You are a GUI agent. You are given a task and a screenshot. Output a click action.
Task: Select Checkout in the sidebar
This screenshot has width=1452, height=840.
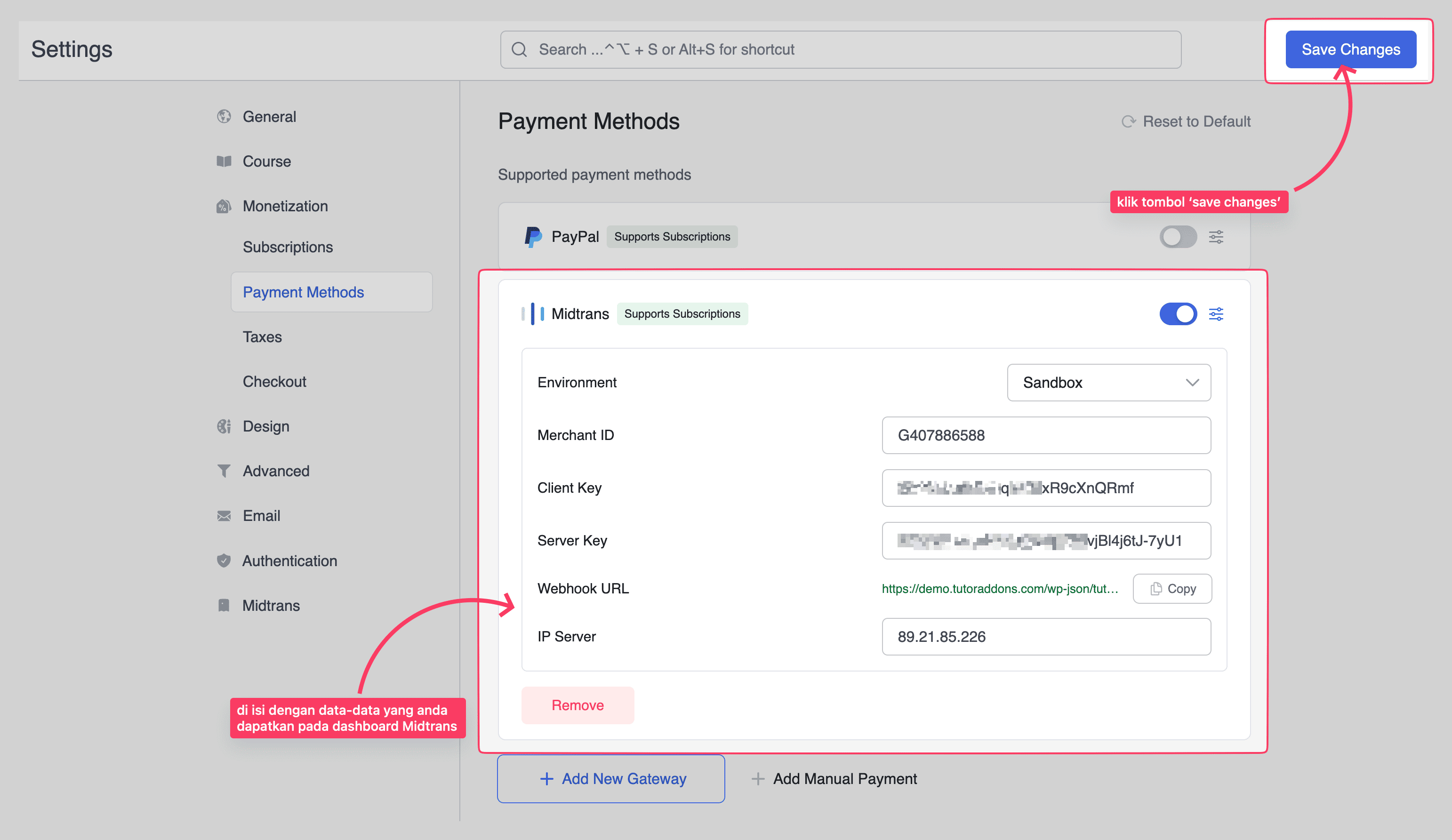[274, 381]
